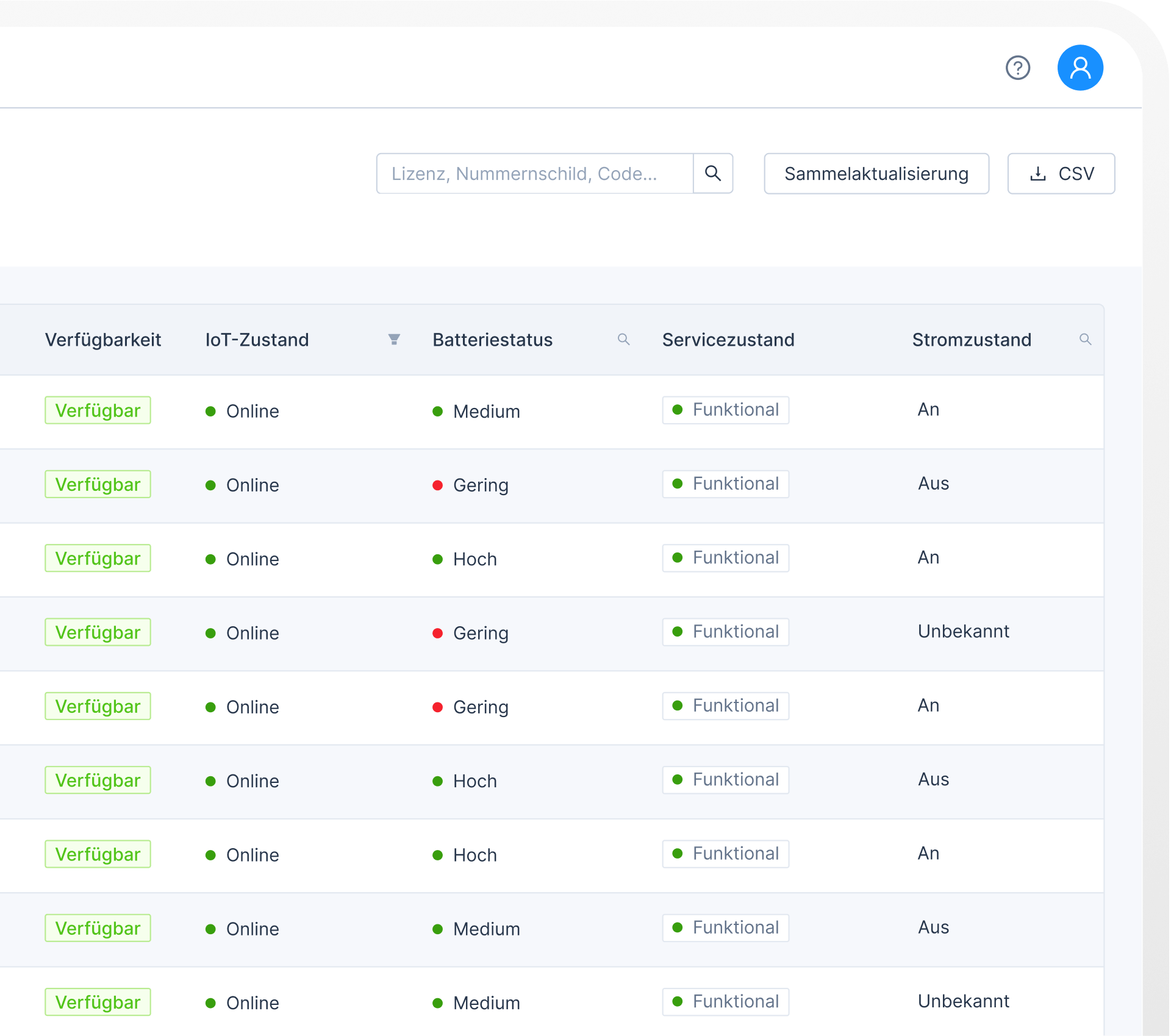Open the user profile avatar
This screenshot has width=1171, height=1036.
tap(1080, 68)
